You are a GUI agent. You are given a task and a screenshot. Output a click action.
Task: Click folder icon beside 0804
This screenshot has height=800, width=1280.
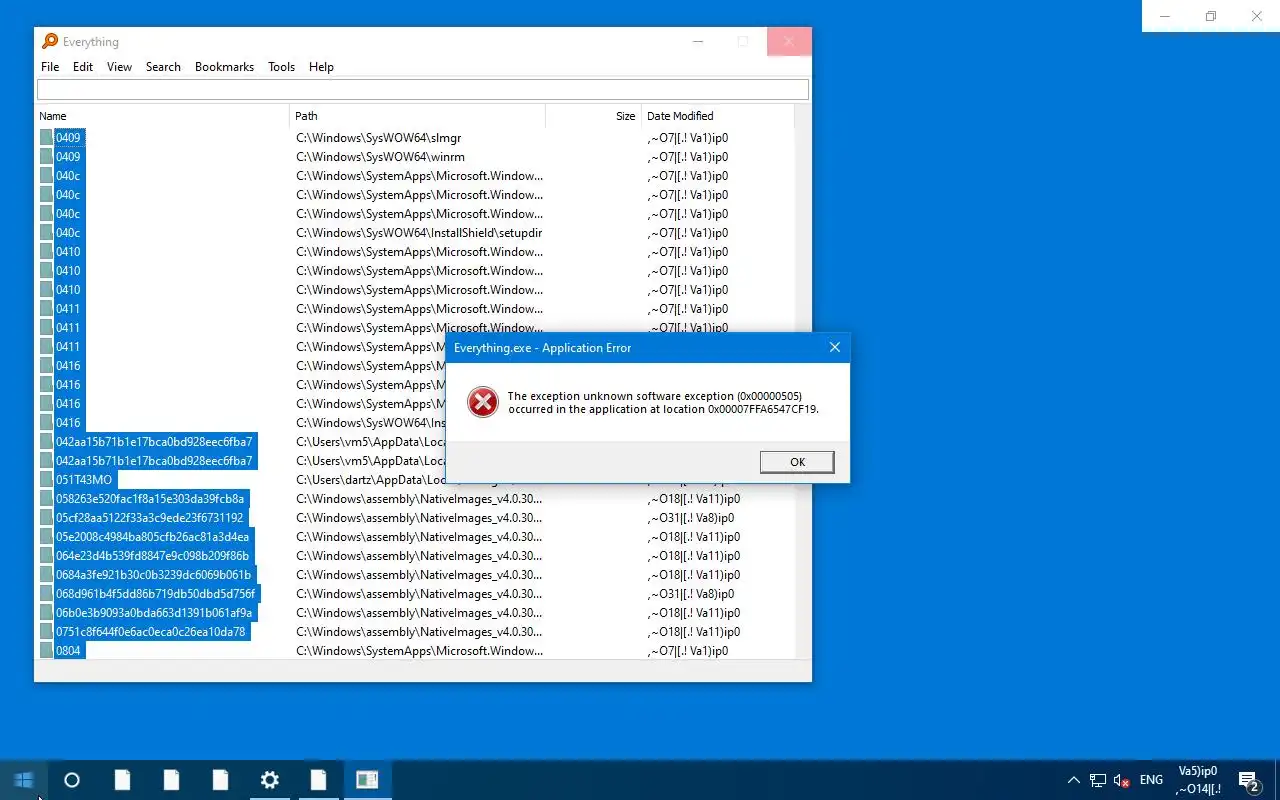pos(46,651)
